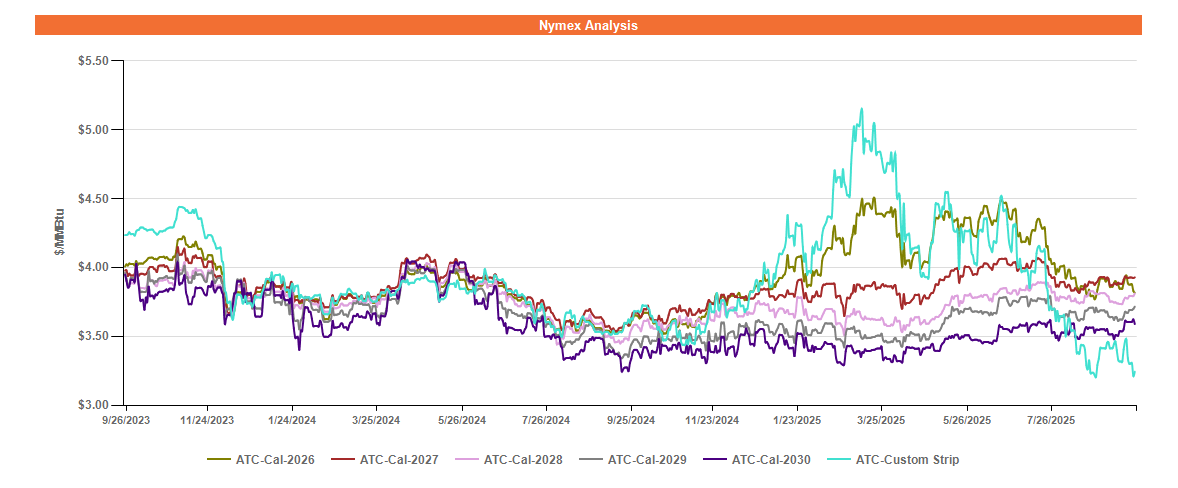Click the dark red ATC-Cal-2027 legend marker
1178x488 pixels.
click(343, 460)
